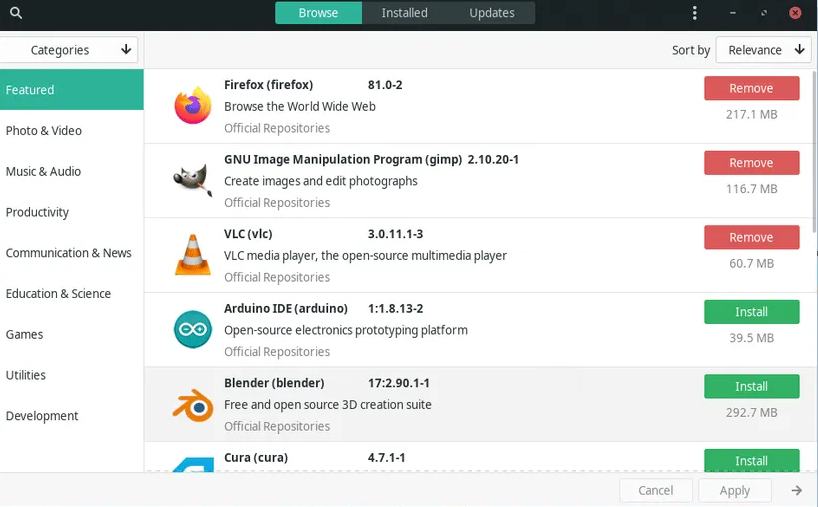
Task: Click the Firefox app icon
Action: [193, 105]
